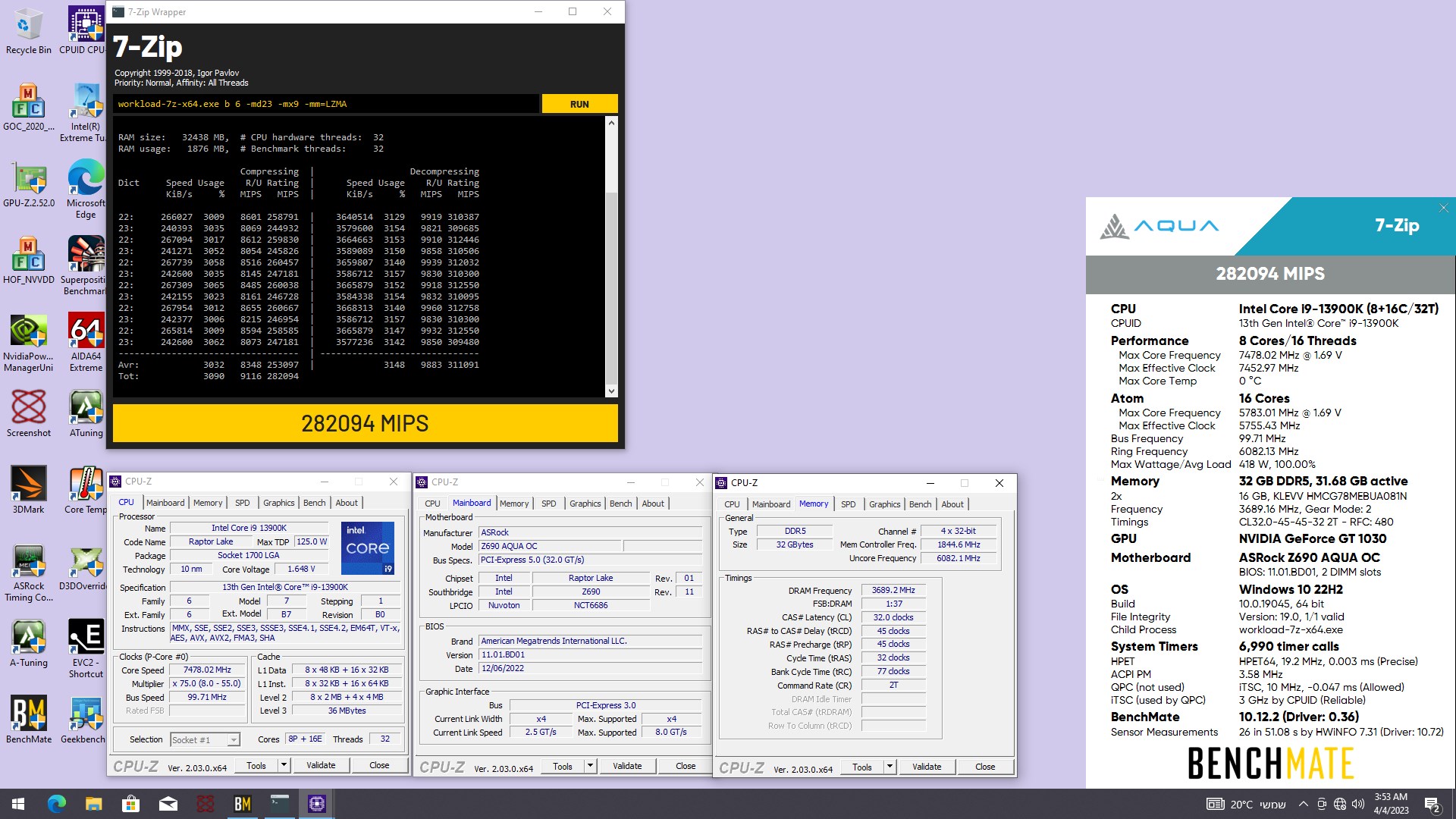
Task: Click Validate in right CPU-Z window
Action: [x=927, y=767]
